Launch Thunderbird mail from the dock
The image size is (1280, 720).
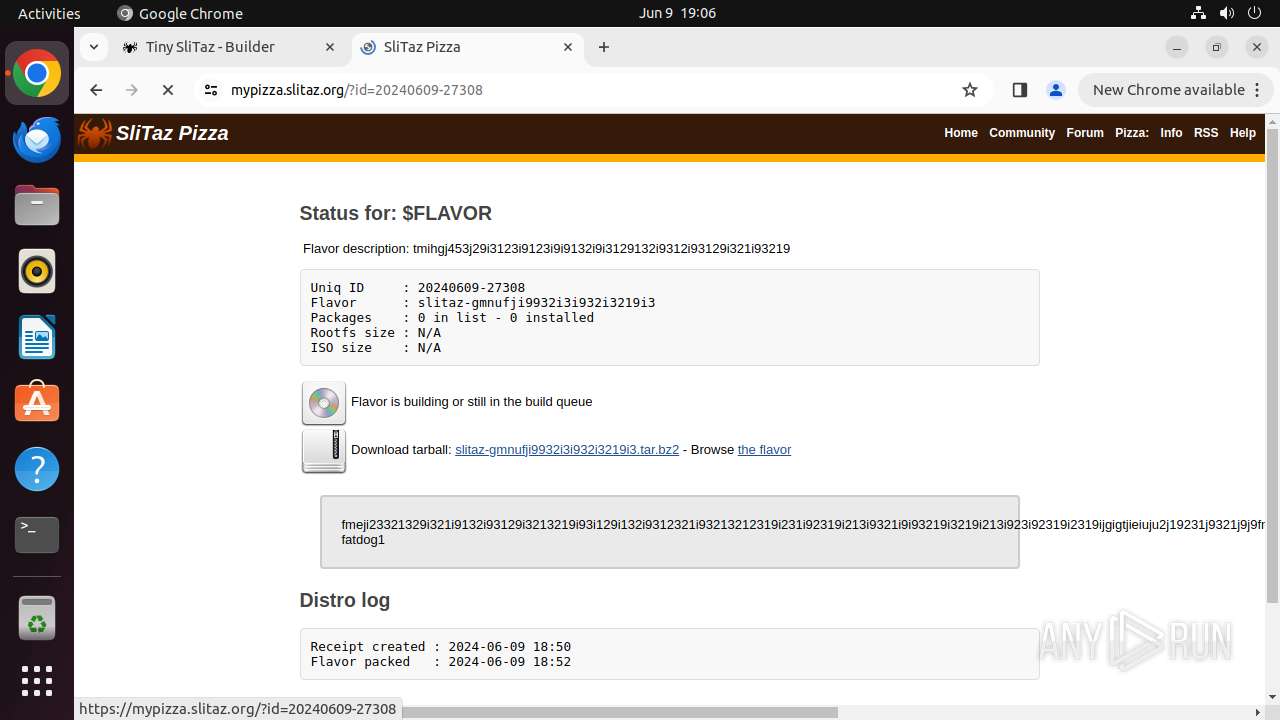[37, 140]
